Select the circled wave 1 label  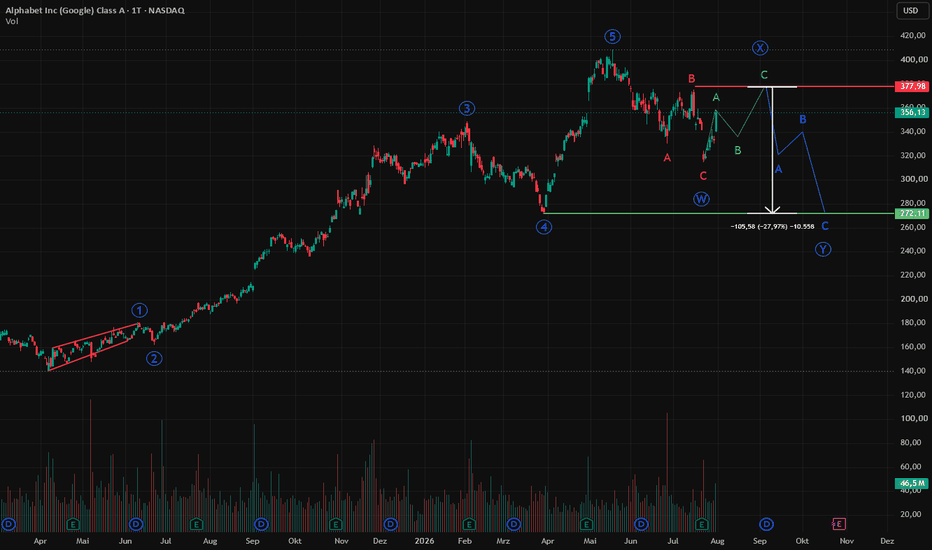tap(139, 310)
